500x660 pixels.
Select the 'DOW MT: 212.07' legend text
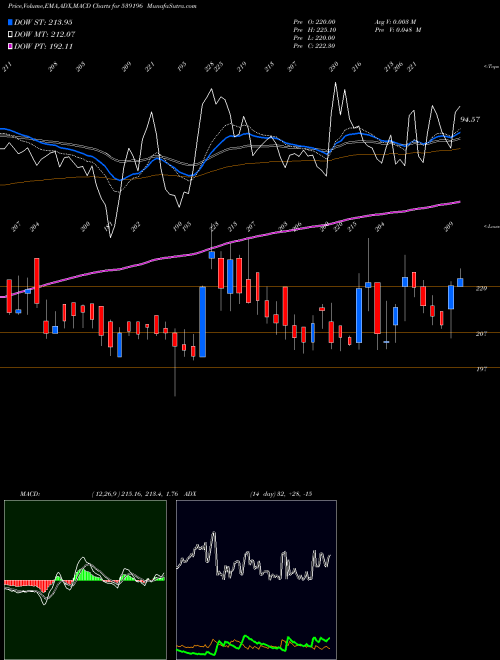pyautogui.click(x=45, y=35)
